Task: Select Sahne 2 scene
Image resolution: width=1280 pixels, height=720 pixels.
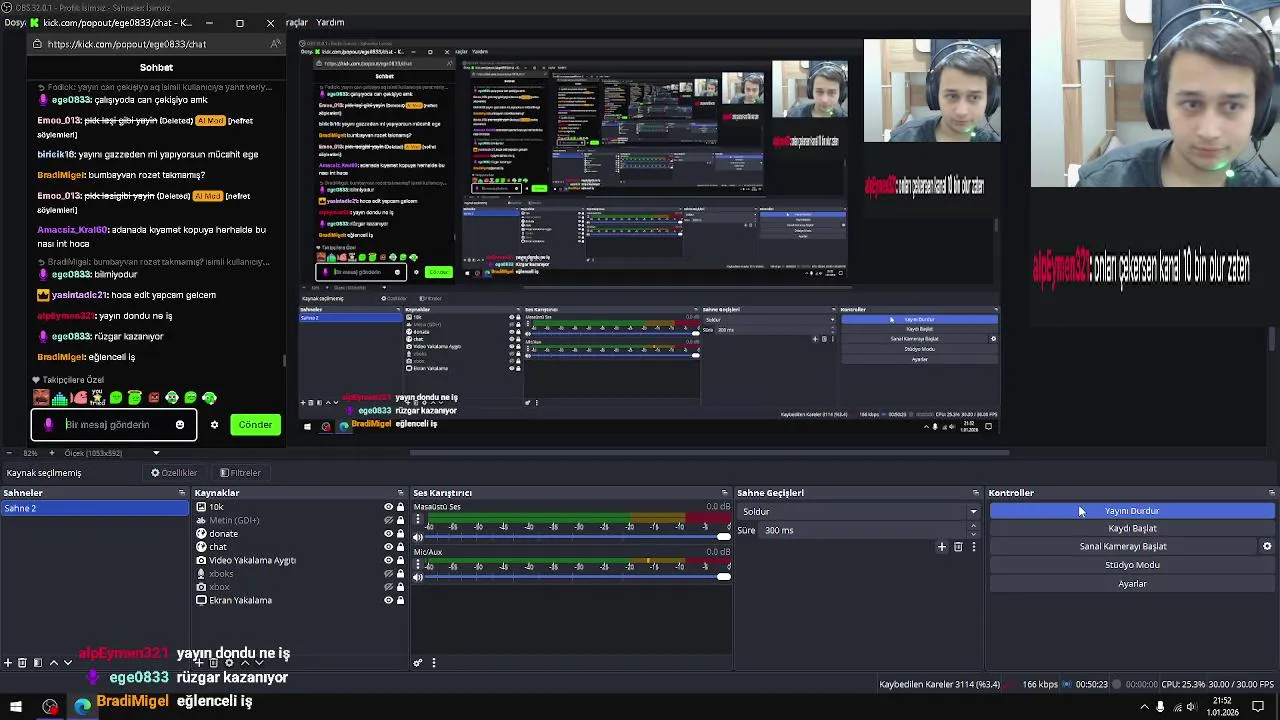Action: pos(95,508)
